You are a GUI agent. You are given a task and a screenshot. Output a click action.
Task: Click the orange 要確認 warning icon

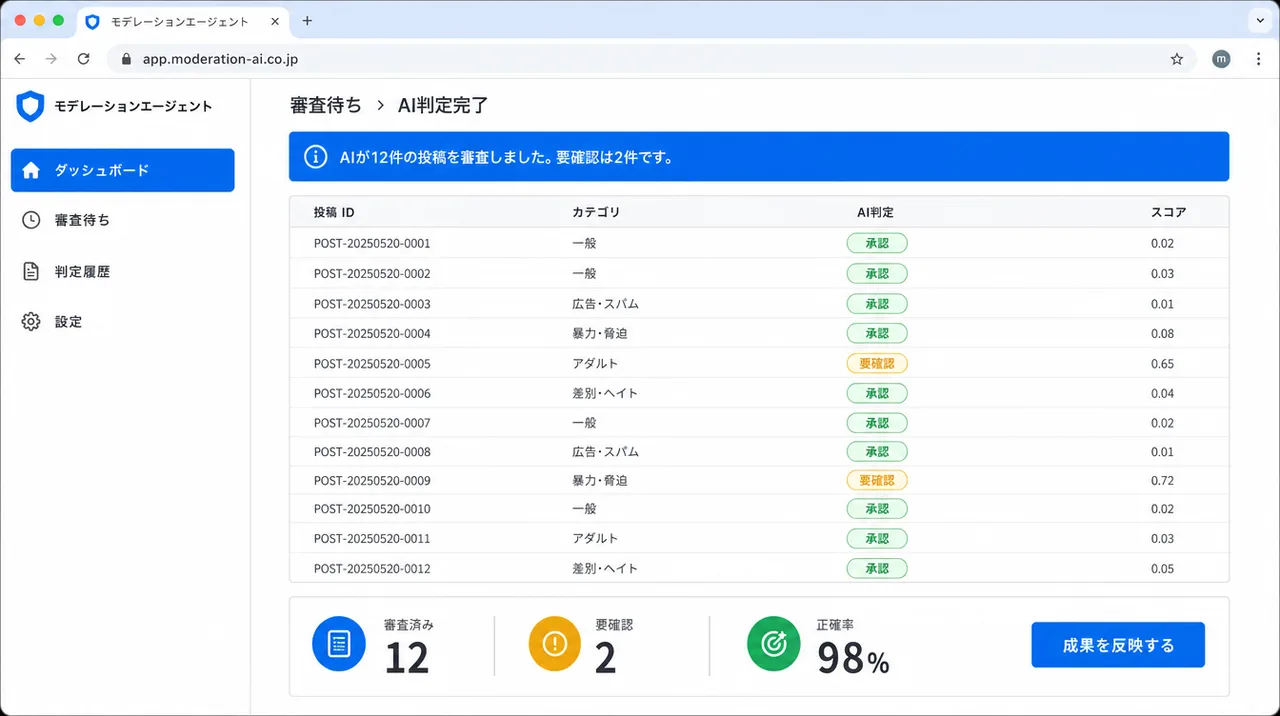[554, 644]
